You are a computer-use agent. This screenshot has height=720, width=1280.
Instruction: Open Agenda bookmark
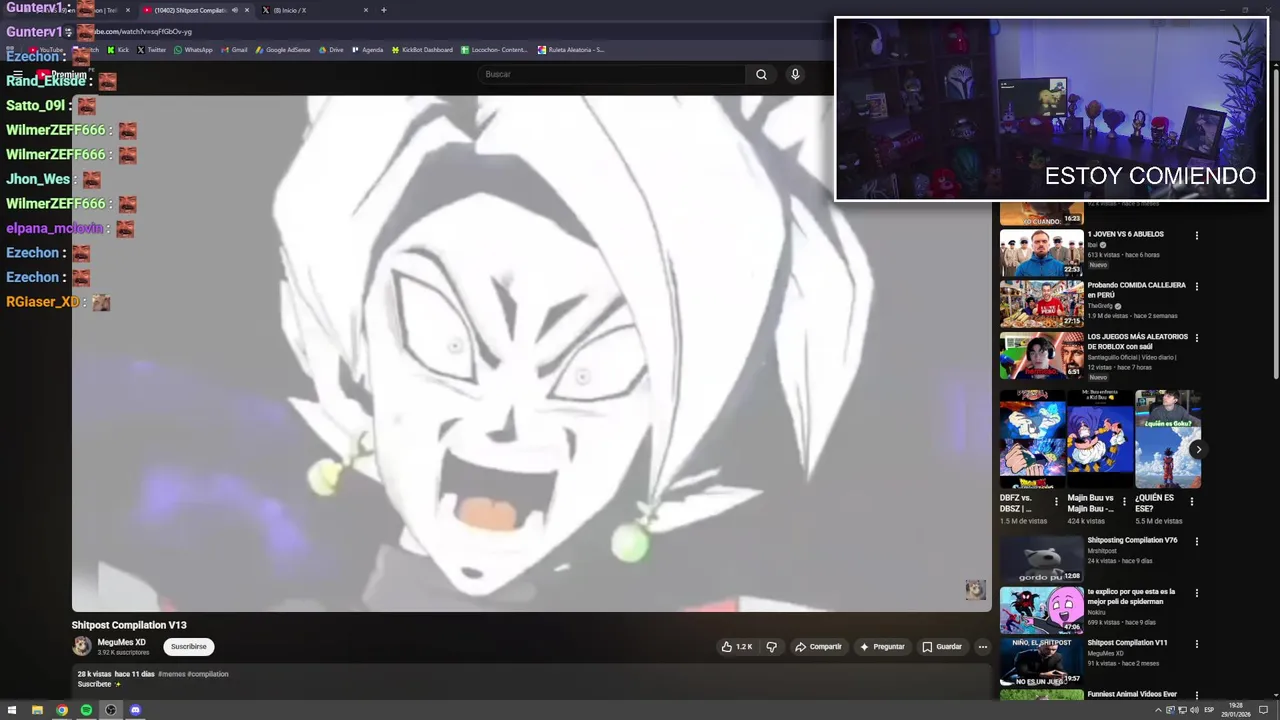click(367, 49)
